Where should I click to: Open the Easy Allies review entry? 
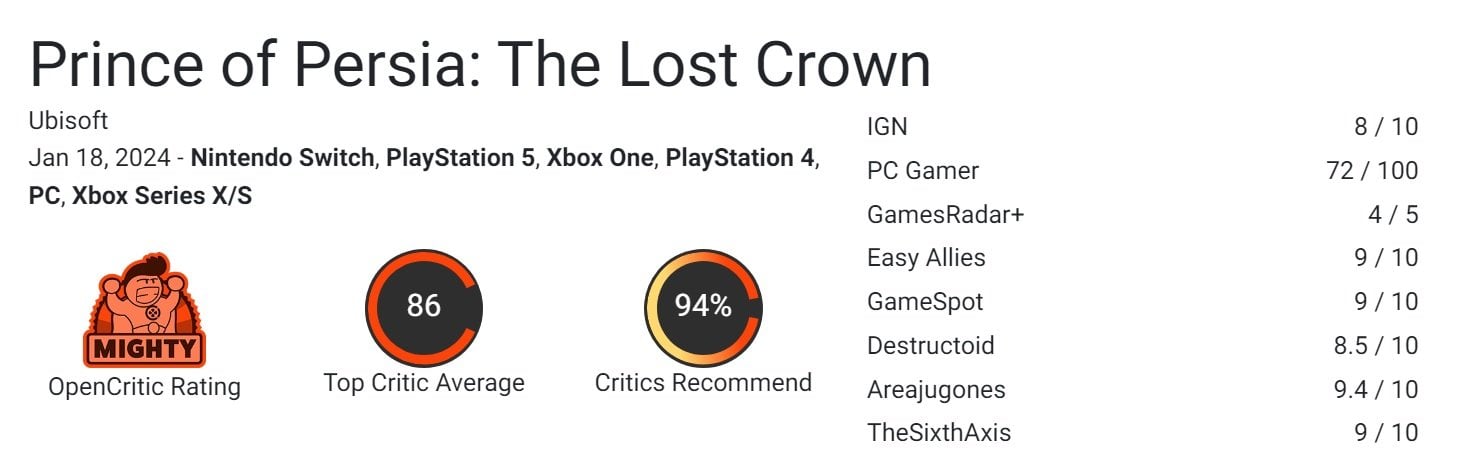(x=1142, y=258)
